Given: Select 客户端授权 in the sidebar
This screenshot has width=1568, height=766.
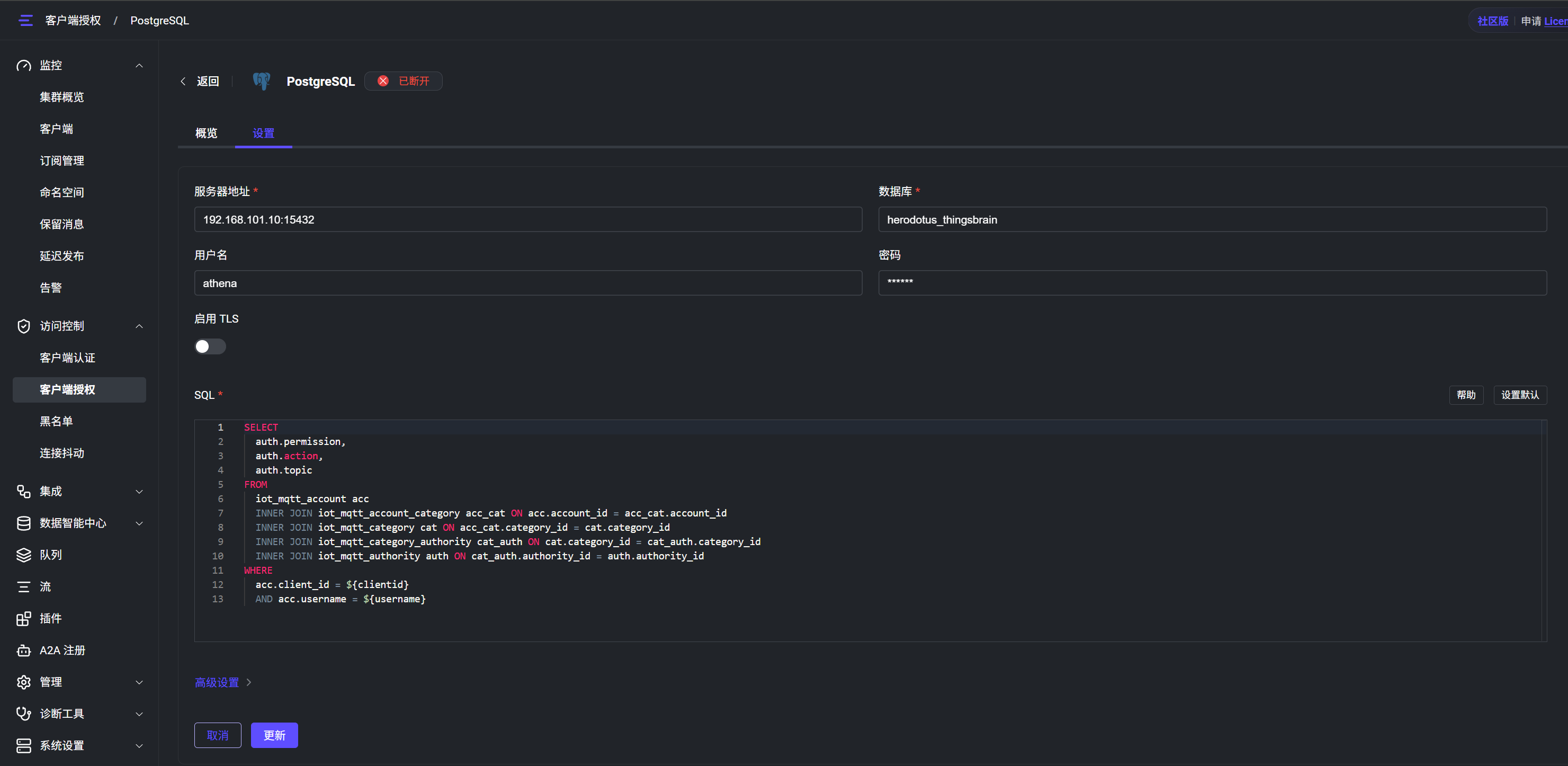Looking at the screenshot, I should [79, 390].
